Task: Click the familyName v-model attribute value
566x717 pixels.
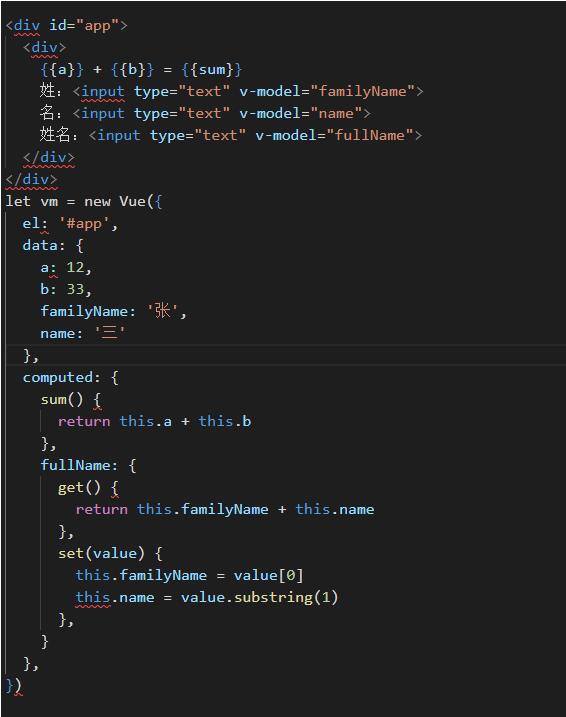Action: click(363, 91)
